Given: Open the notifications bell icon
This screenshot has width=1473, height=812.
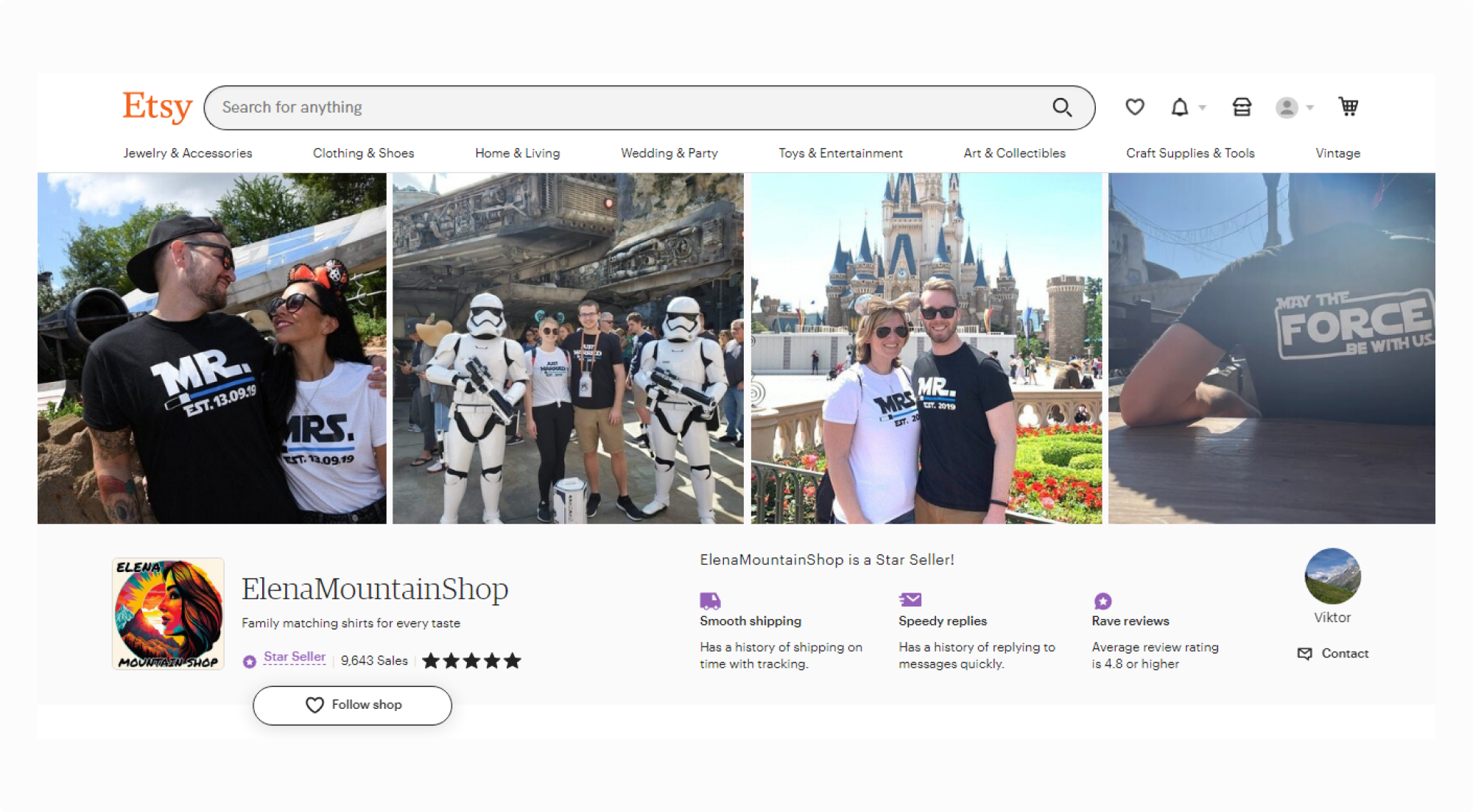Looking at the screenshot, I should coord(1180,107).
